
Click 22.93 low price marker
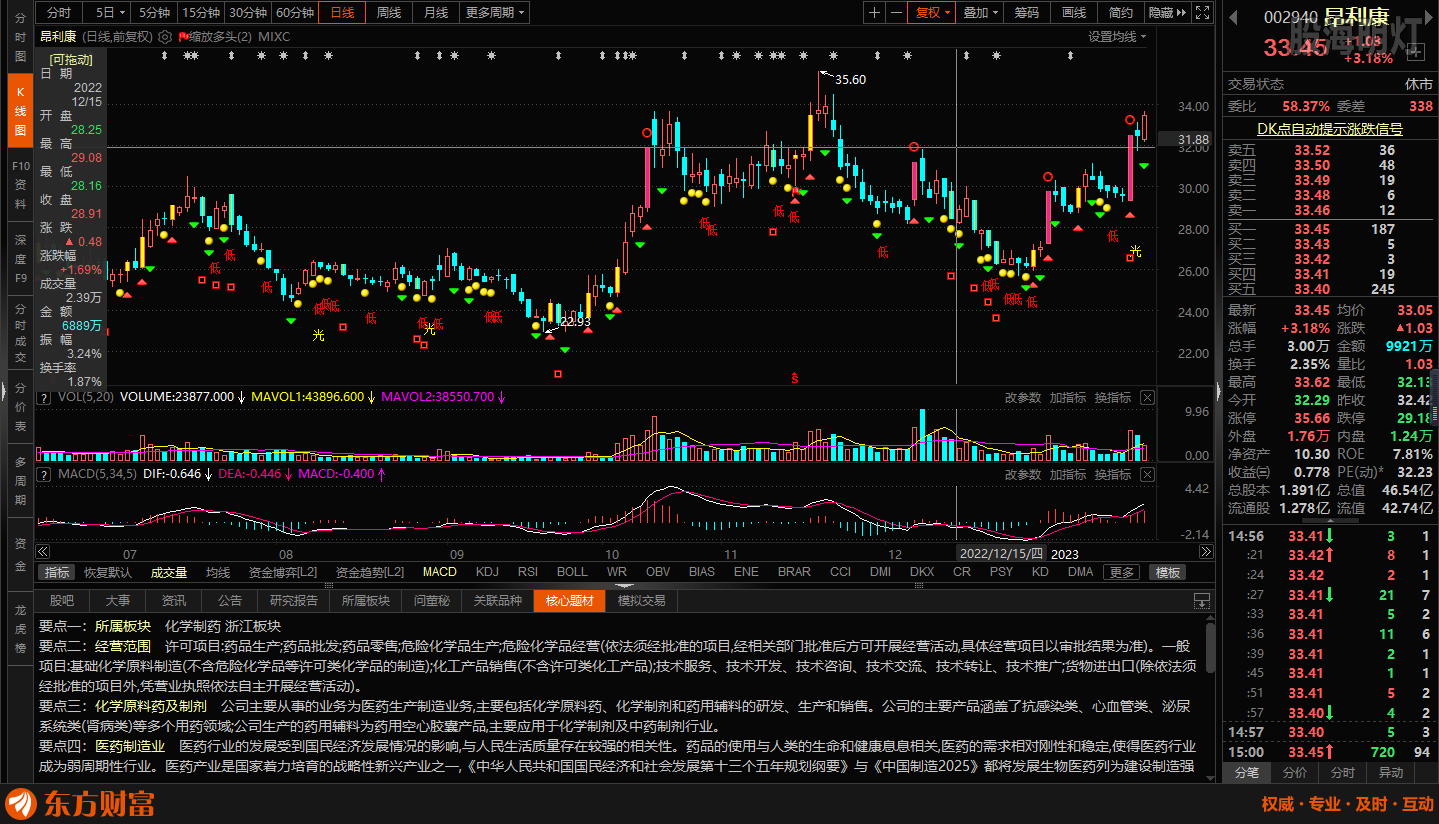click(x=574, y=322)
